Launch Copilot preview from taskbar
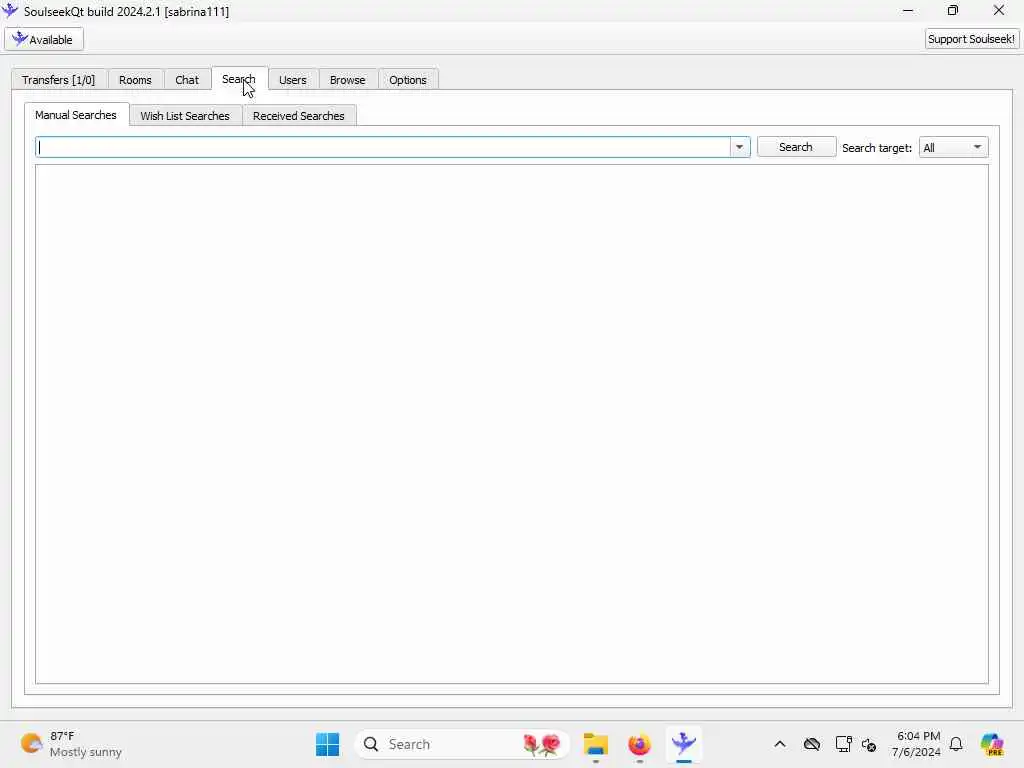Screen dimensions: 1024x768 click(x=992, y=744)
